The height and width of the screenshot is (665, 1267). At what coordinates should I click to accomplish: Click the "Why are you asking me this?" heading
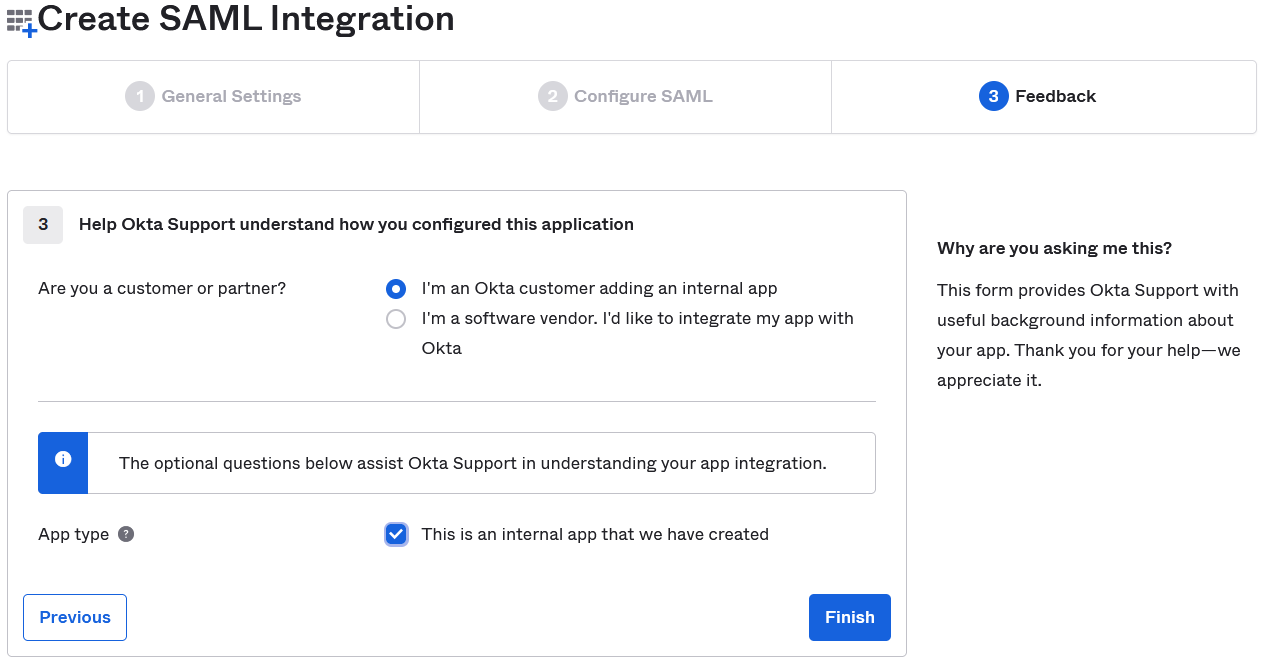point(1054,248)
